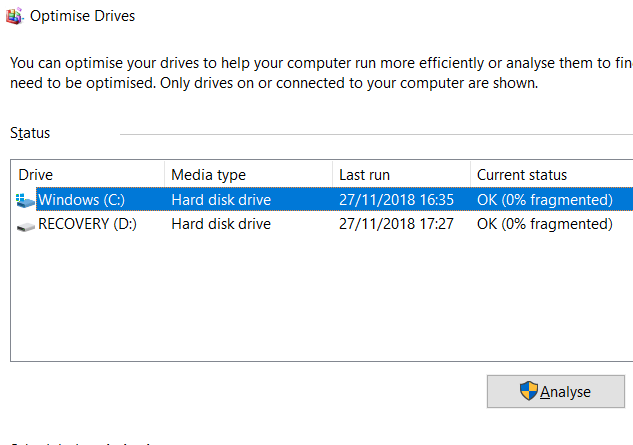Click the D: drive Hard disk drive cell

[x=221, y=224]
